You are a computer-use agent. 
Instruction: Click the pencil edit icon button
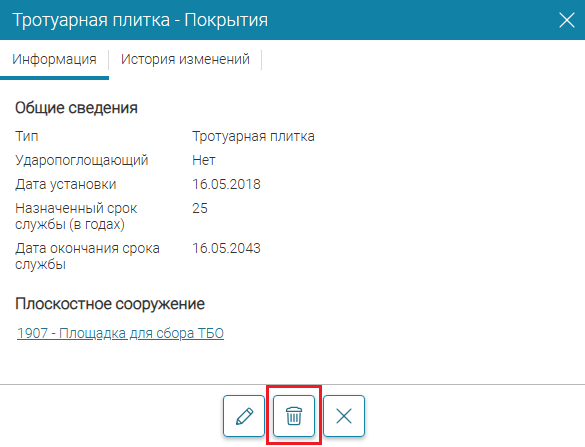[x=244, y=416]
